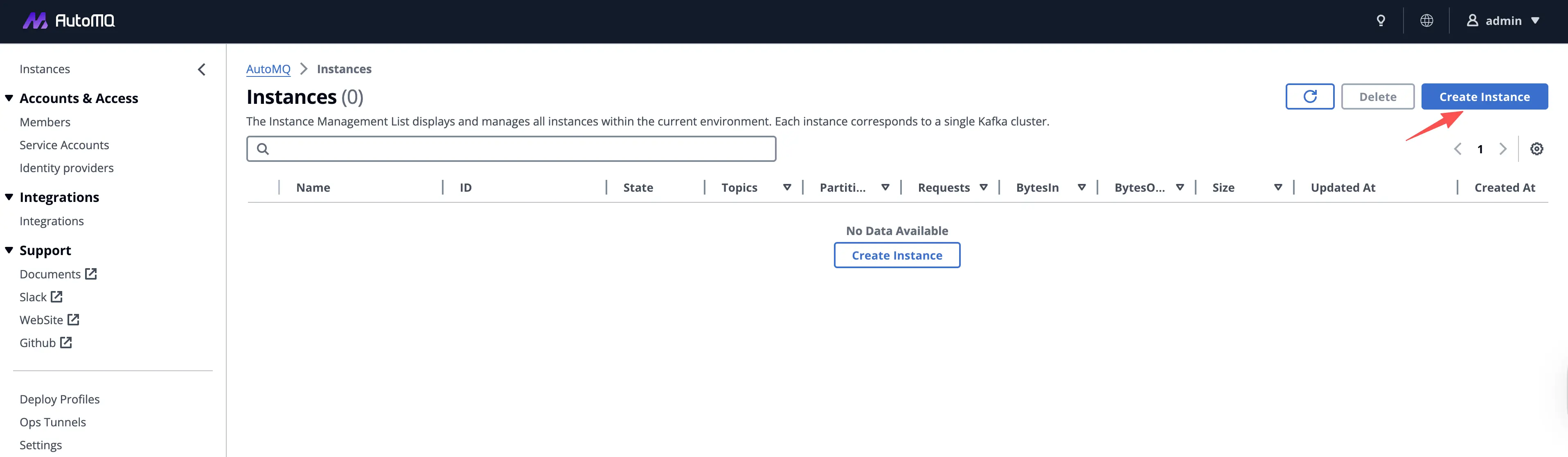
Task: Click the AutoMQ logo
Action: (x=68, y=21)
